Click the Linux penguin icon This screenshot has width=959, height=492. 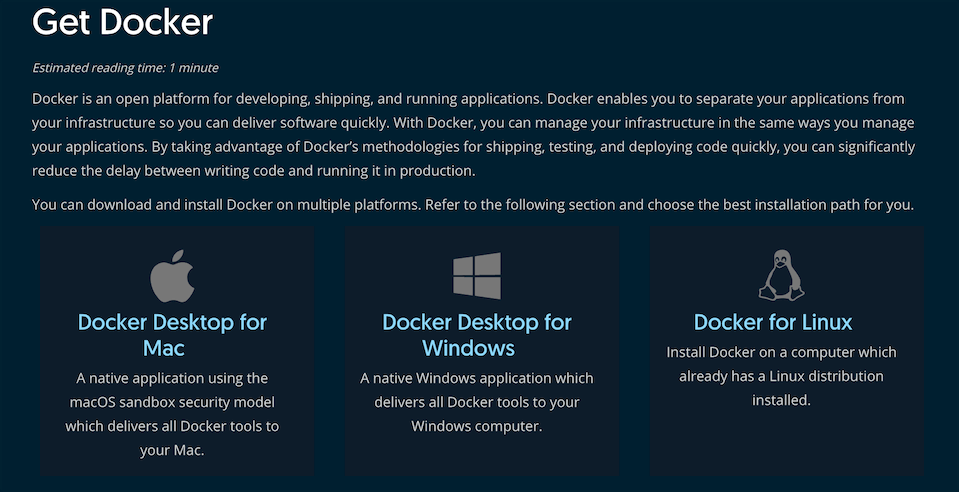(x=781, y=275)
